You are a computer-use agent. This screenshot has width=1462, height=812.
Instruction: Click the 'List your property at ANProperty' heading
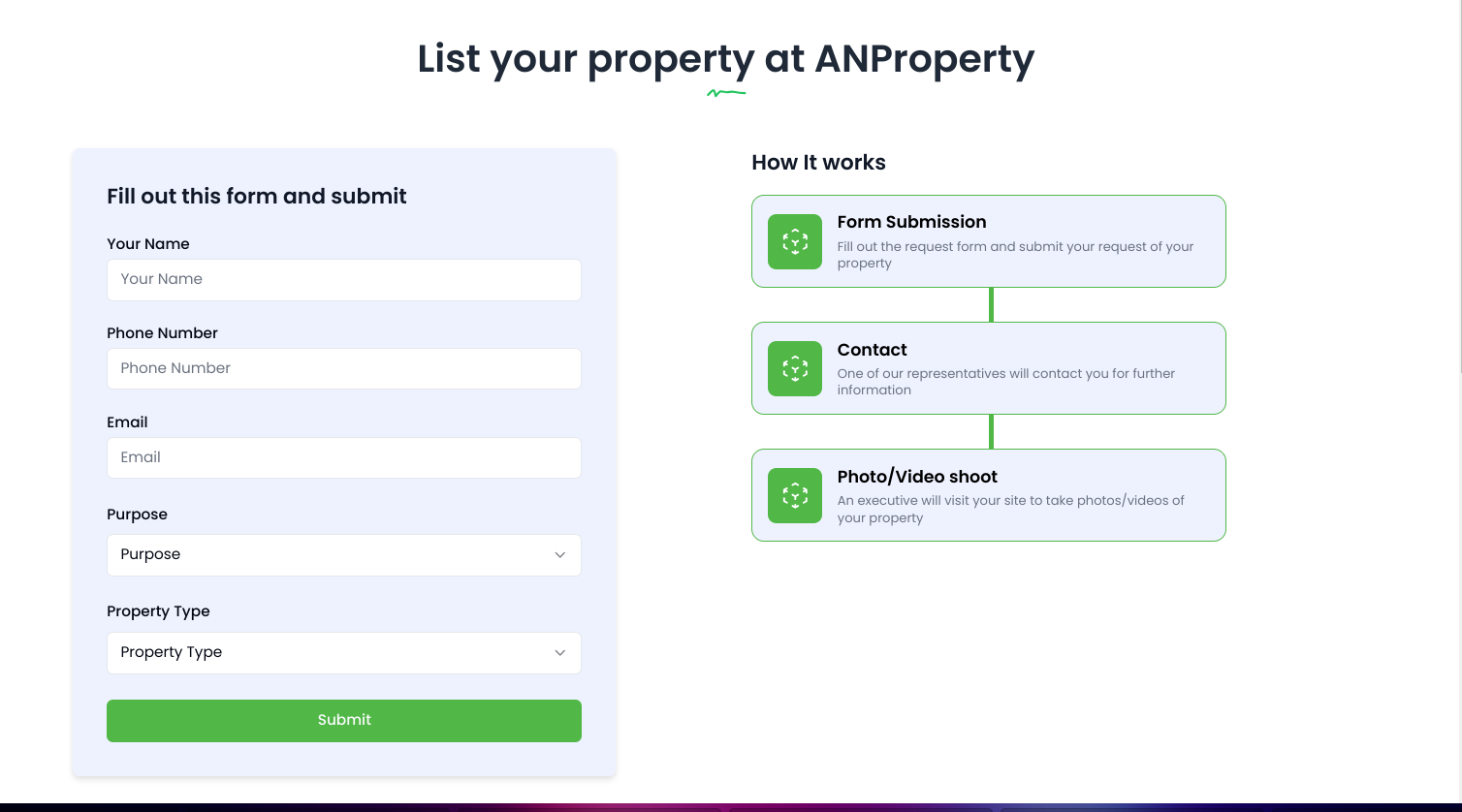[725, 59]
